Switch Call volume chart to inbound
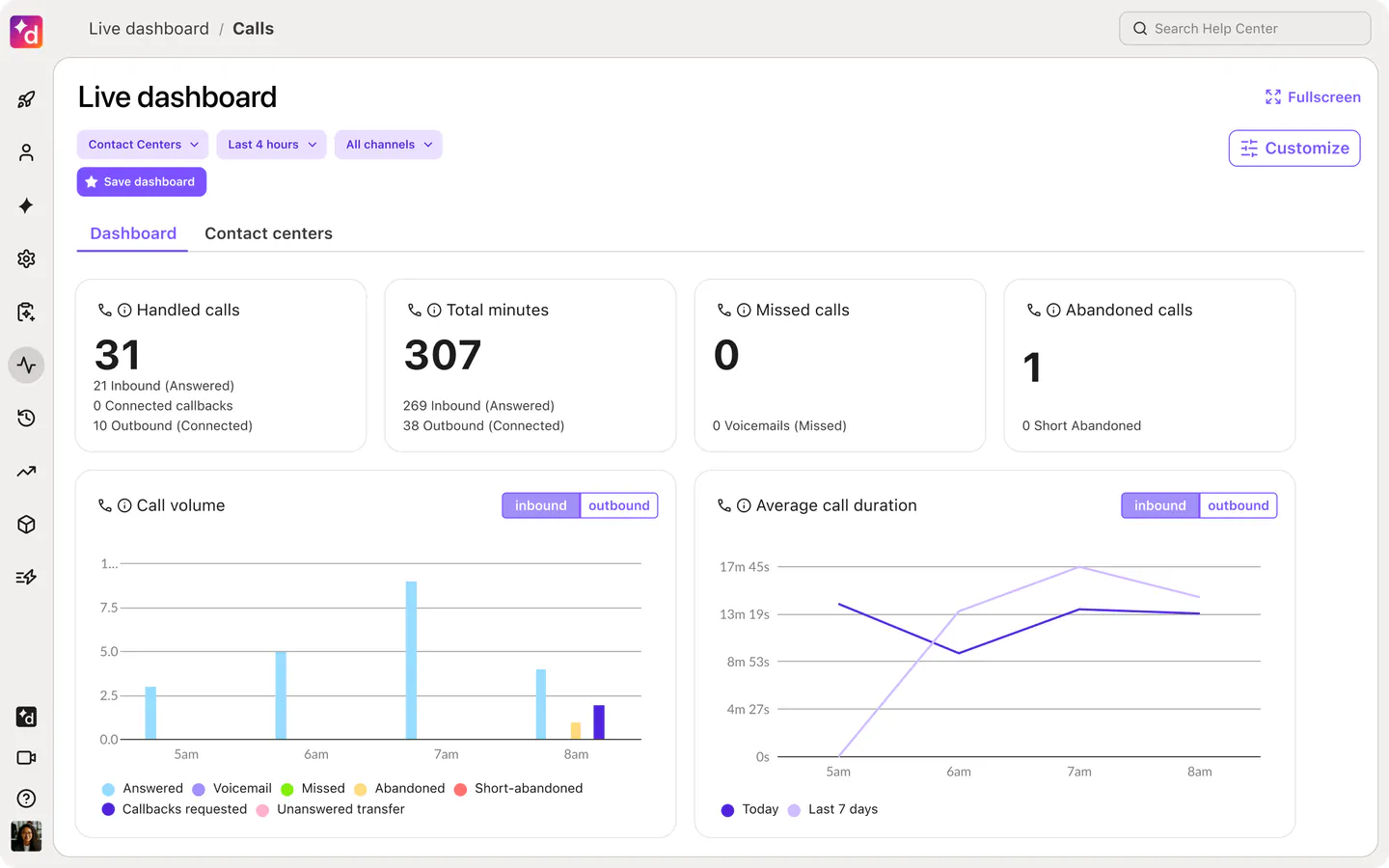Screen dimensions: 1389x868 point(541,505)
